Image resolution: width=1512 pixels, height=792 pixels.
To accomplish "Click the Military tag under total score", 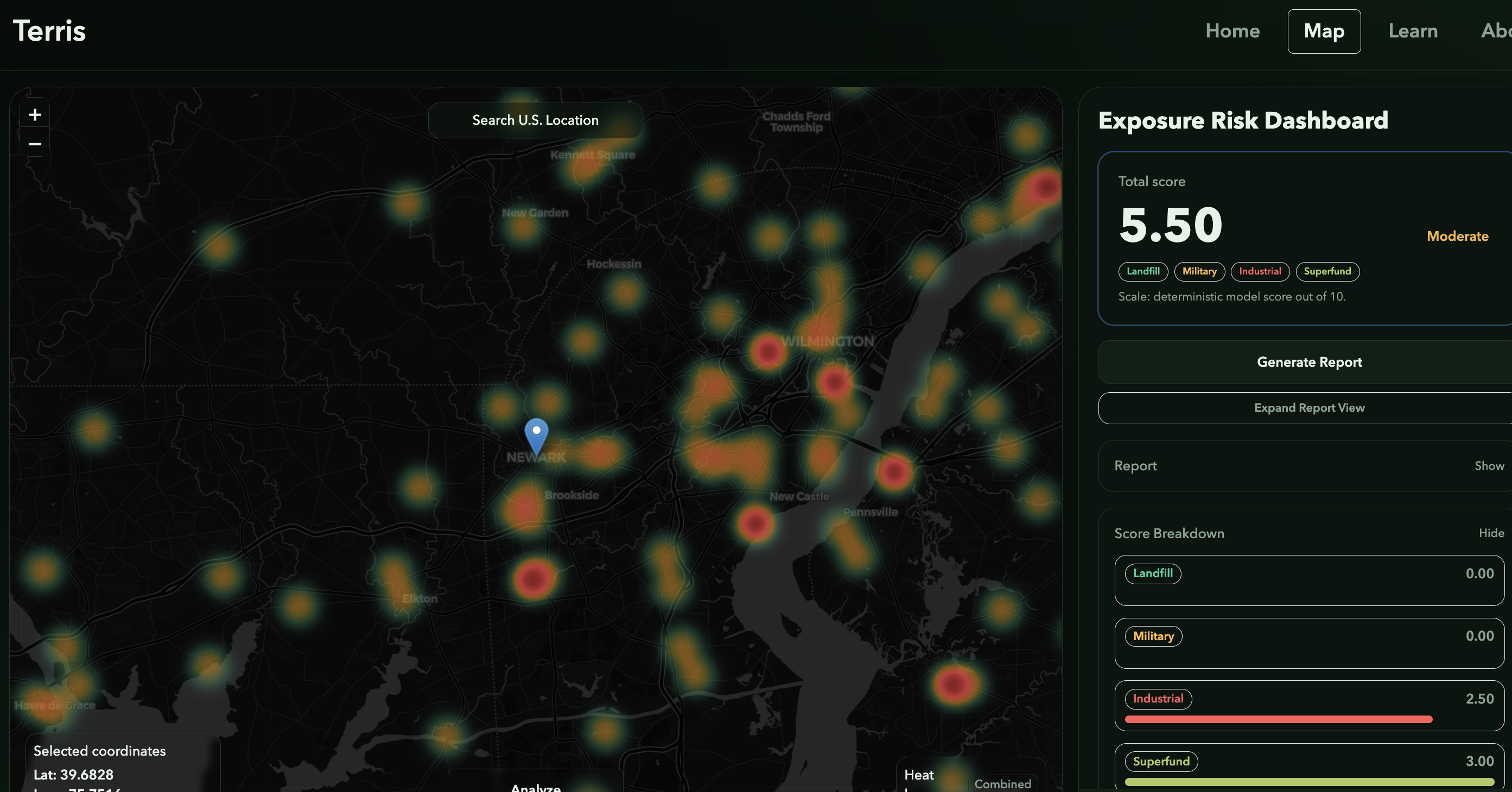I will coord(1199,271).
